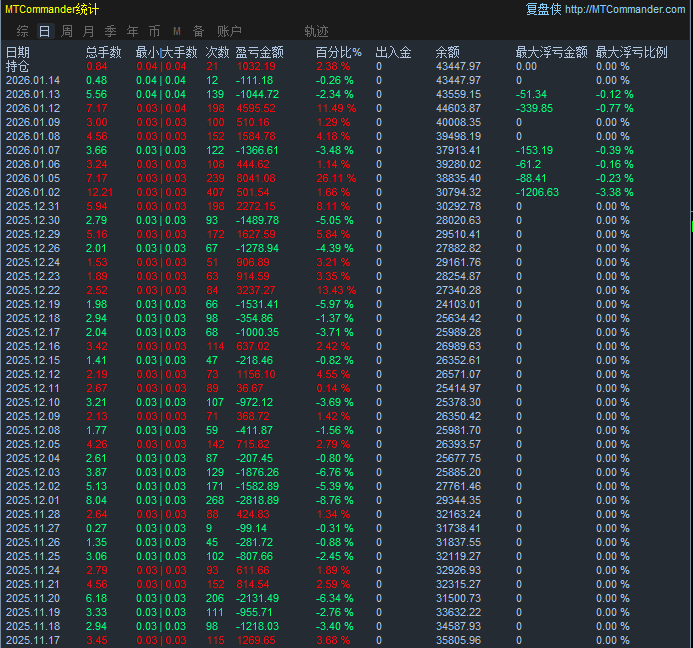The image size is (693, 648).
Task: Select the 2025.12.05 date row
Action: (33, 444)
